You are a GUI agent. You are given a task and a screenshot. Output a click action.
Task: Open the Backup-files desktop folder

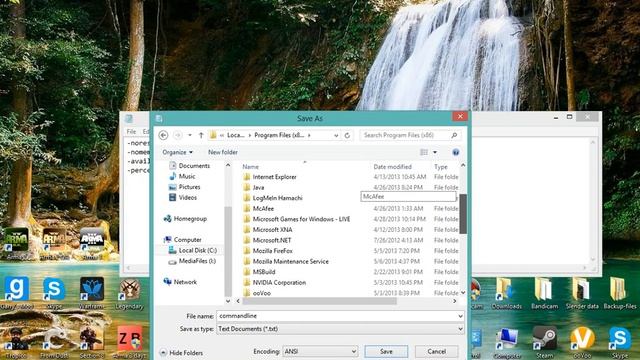620,293
